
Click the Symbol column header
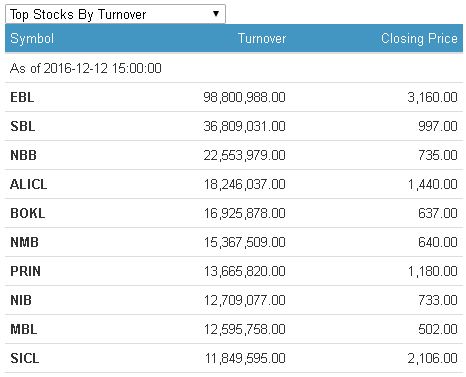coord(32,38)
